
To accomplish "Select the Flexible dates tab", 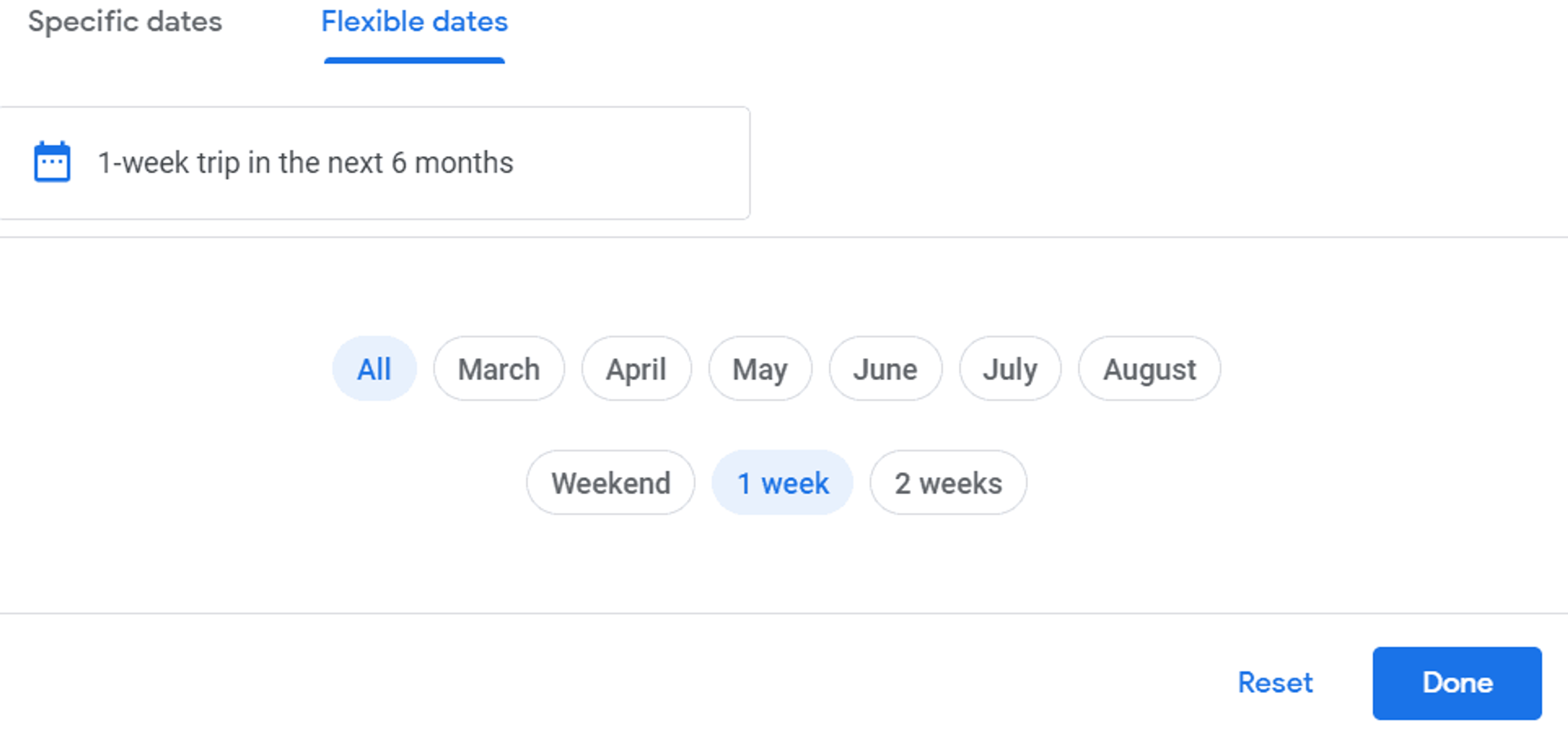I will pyautogui.click(x=414, y=22).
